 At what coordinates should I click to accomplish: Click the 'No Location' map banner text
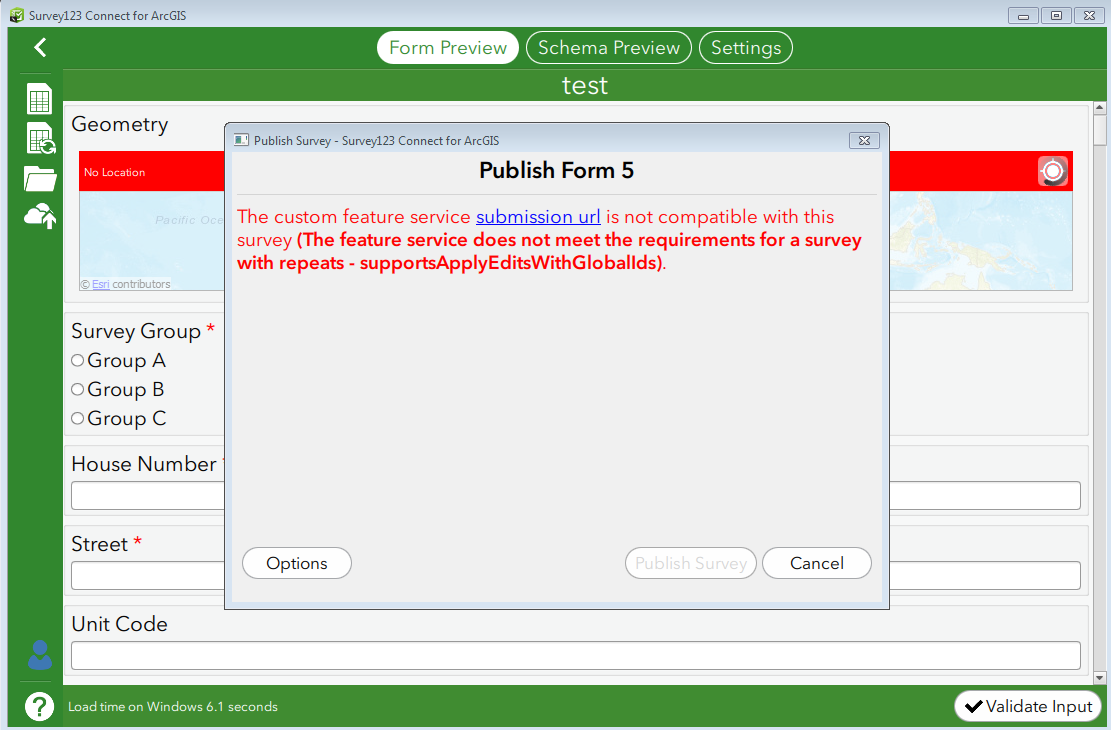coord(114,172)
